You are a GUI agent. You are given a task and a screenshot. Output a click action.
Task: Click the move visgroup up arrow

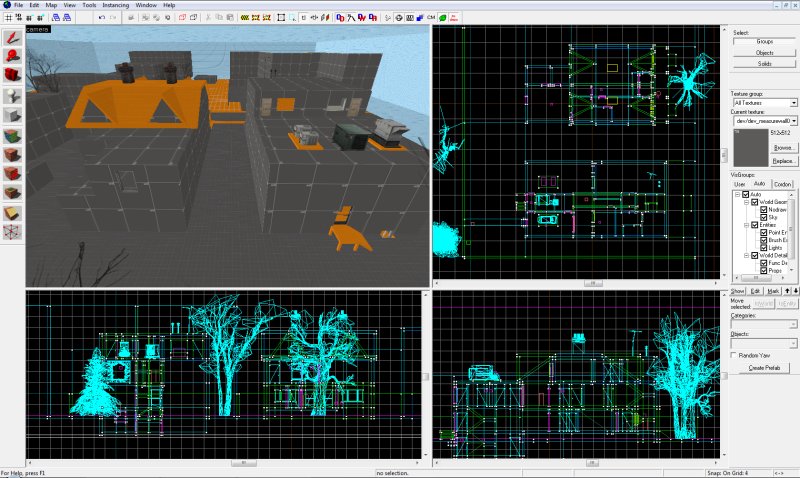787,291
